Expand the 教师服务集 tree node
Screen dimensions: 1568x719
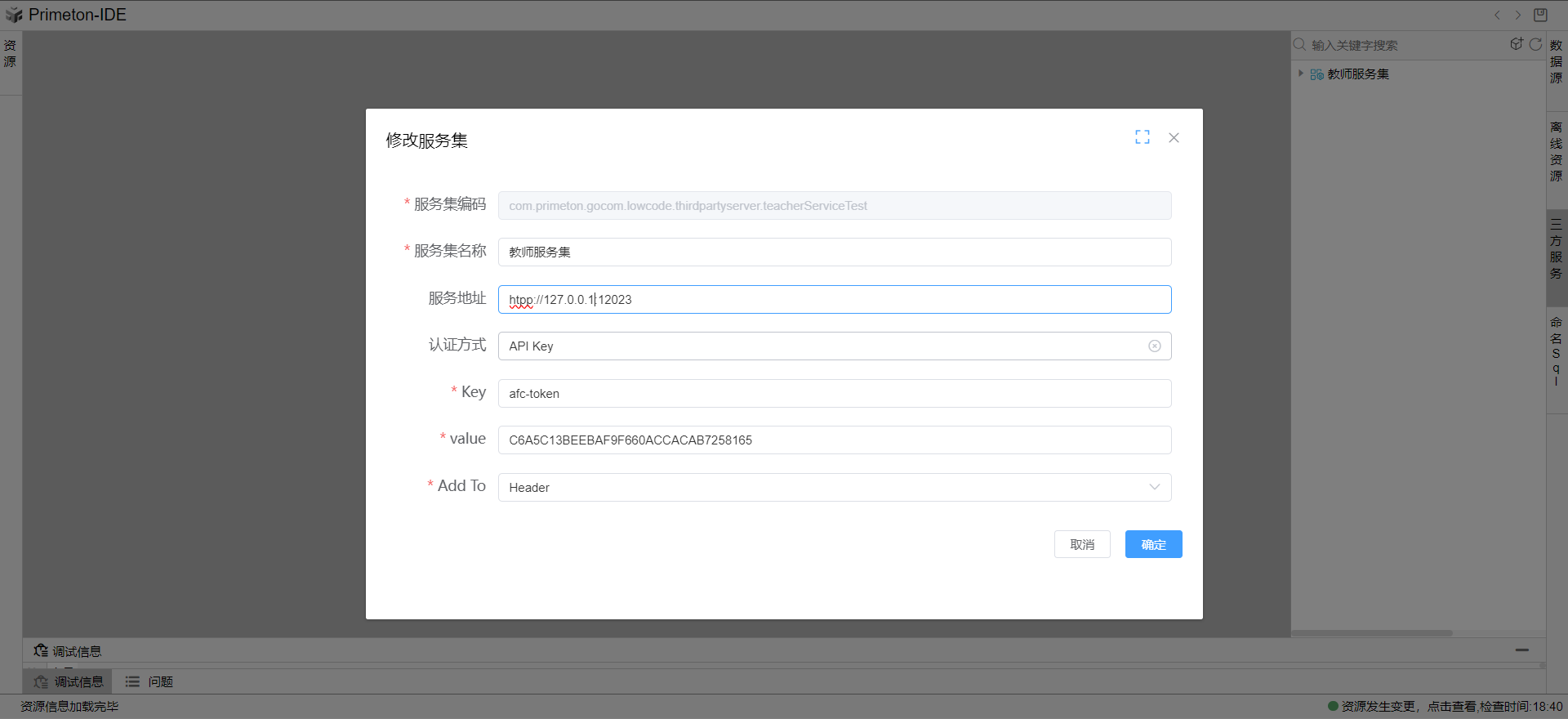1301,74
